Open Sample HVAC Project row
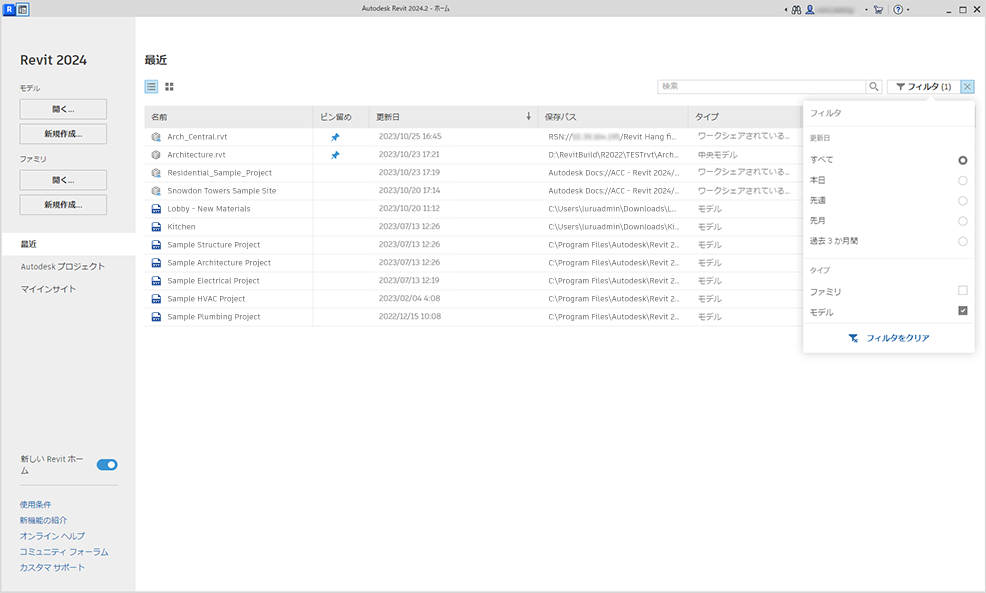Screen dimensions: 986x593 (473, 299)
